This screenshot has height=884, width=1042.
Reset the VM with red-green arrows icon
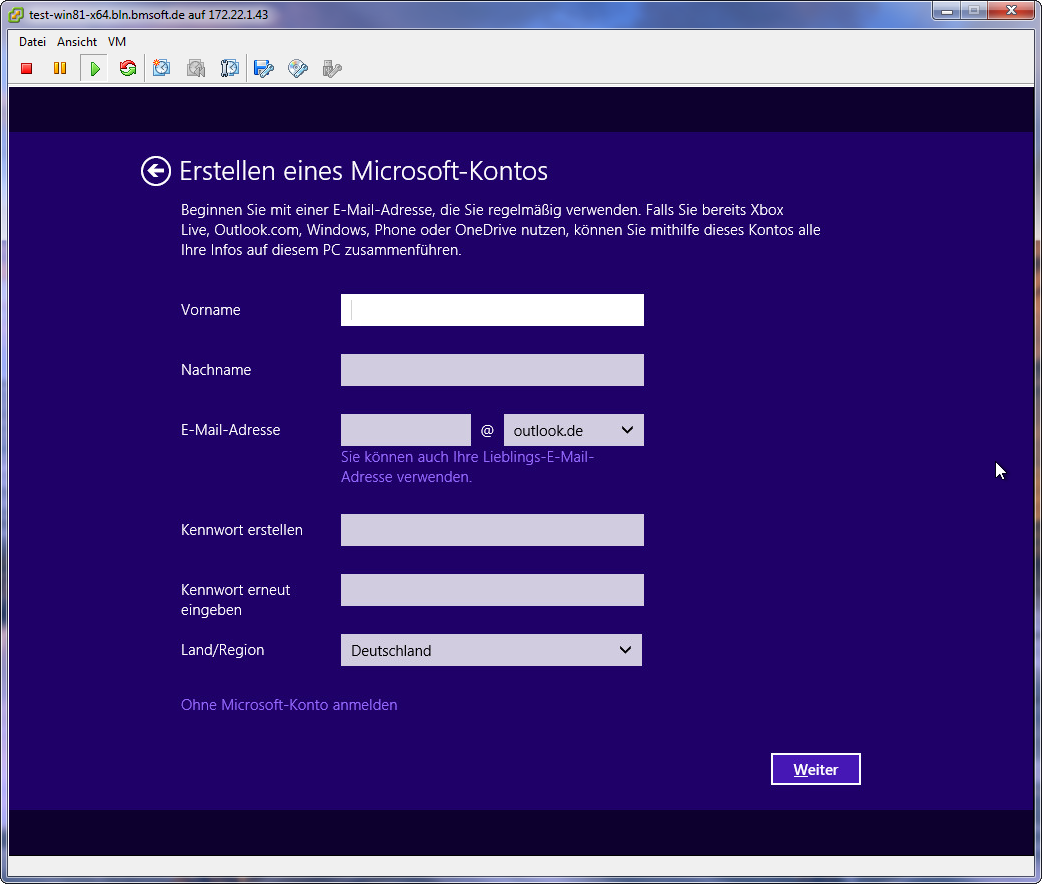[x=128, y=68]
